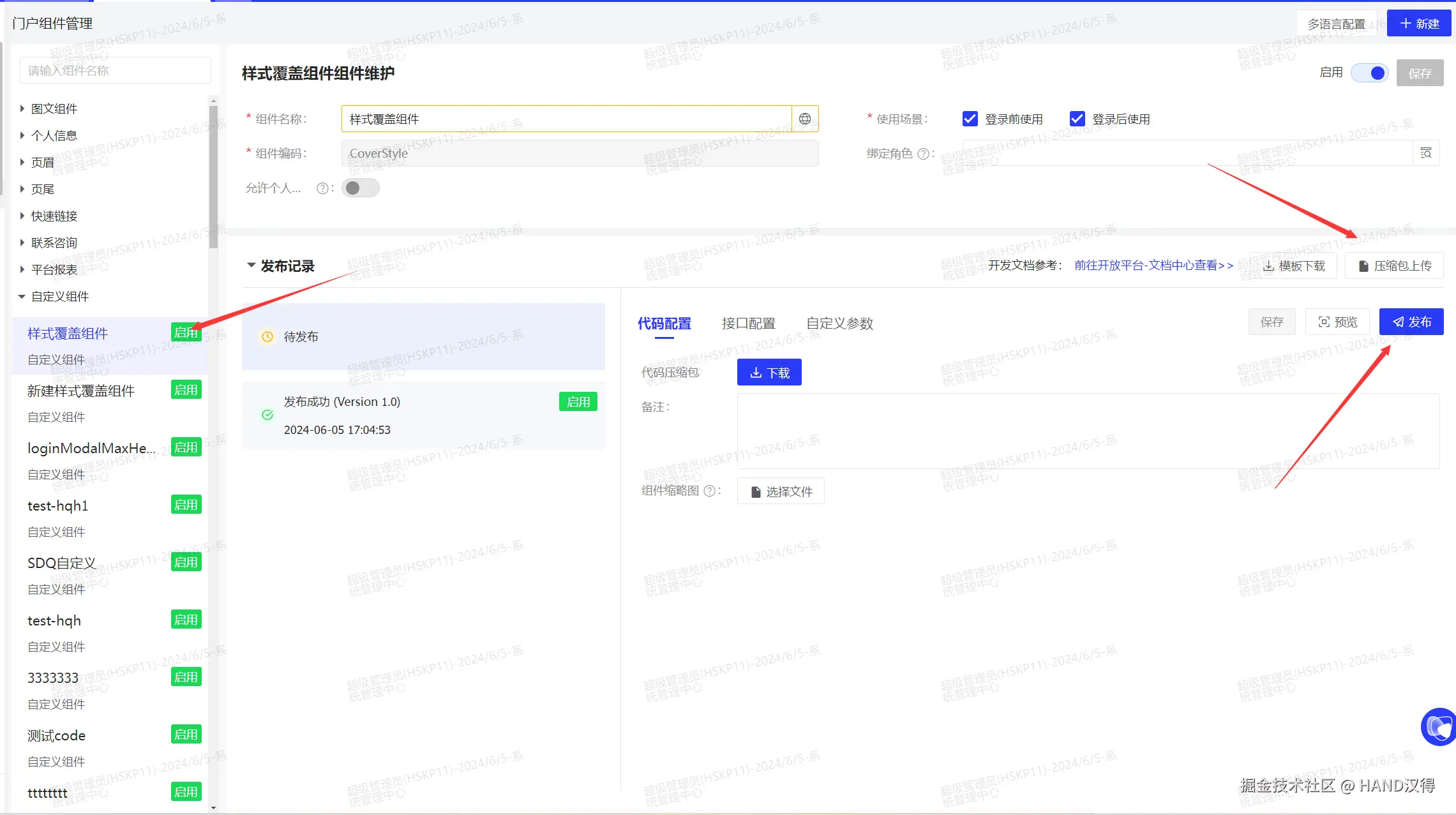Uncheck 登录前使用 checkbox
The width and height of the screenshot is (1456, 815).
point(970,119)
